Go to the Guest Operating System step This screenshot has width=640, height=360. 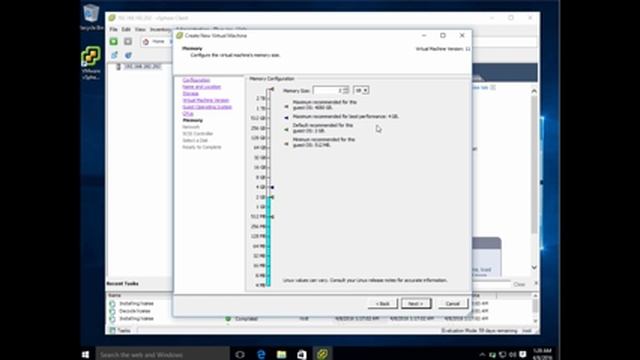pos(207,107)
